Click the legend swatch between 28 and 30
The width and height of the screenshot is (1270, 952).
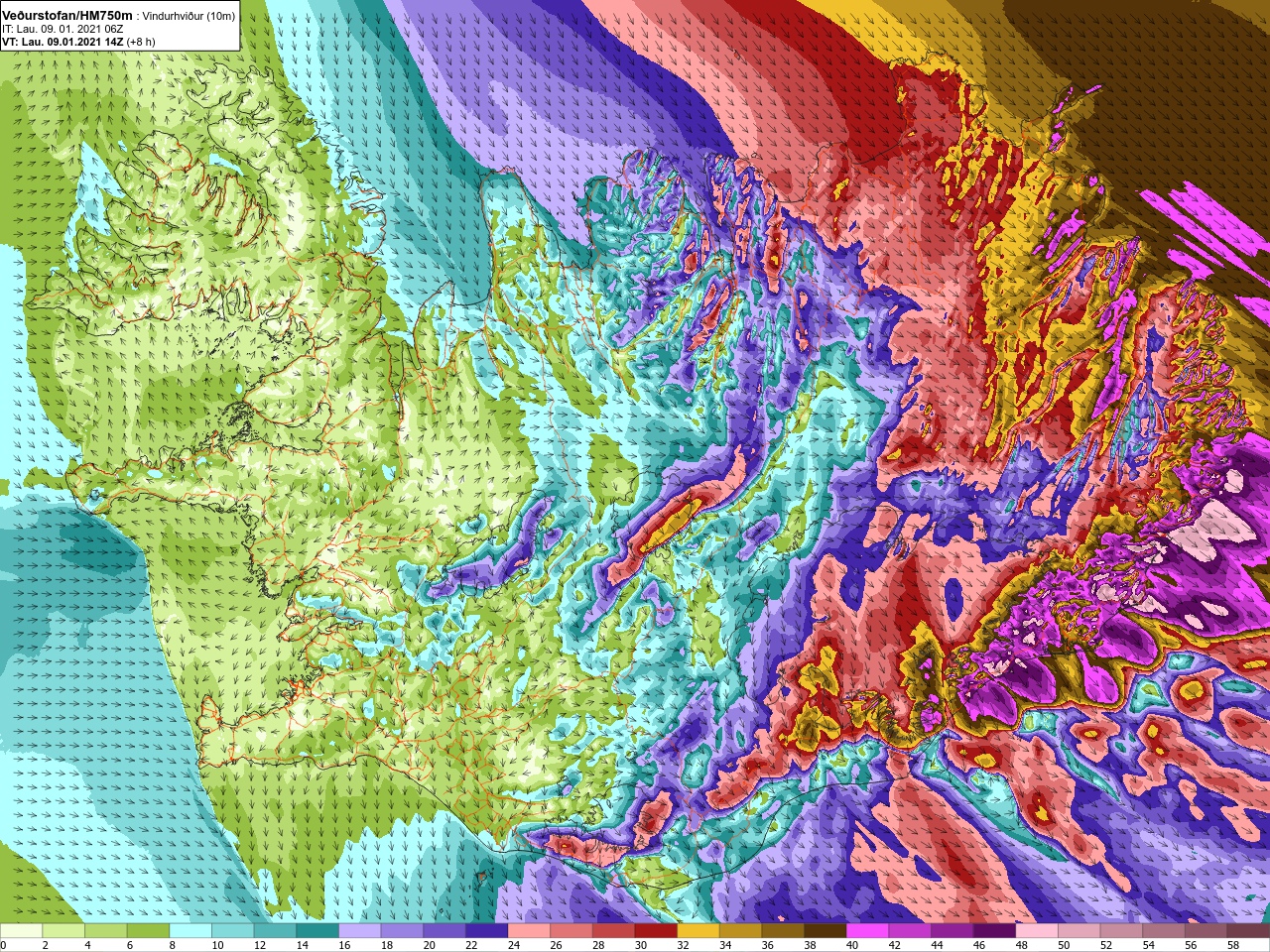[x=614, y=932]
